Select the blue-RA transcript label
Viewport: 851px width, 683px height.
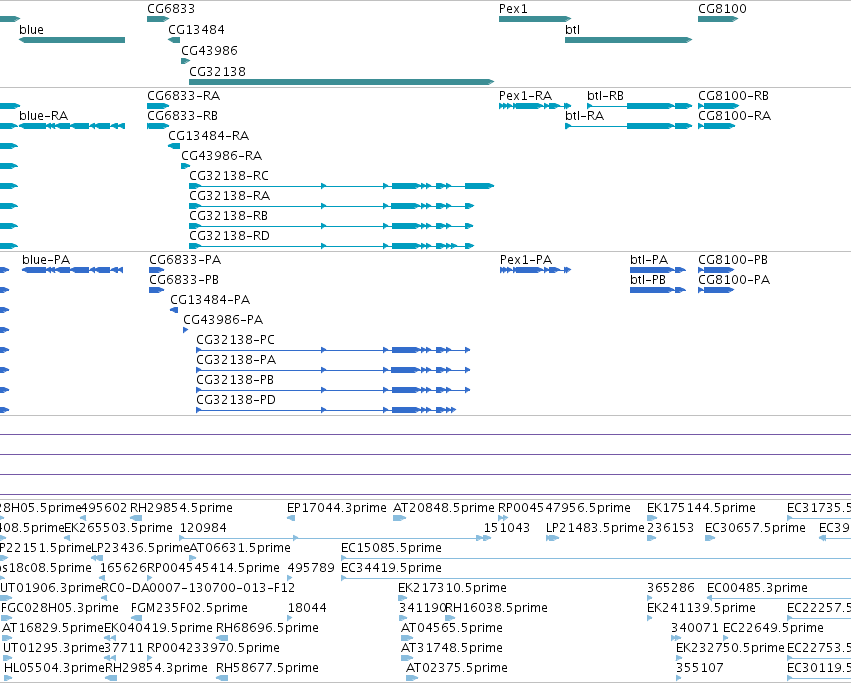tap(43, 116)
